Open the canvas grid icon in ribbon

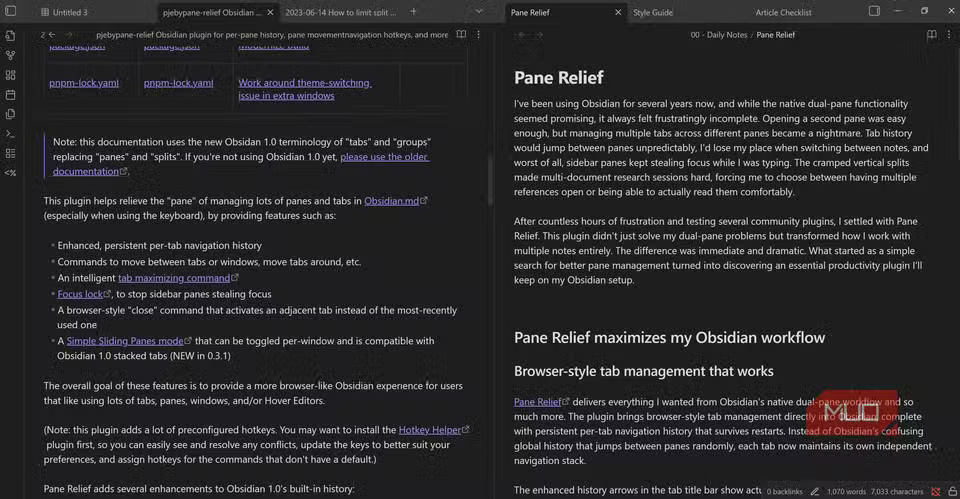(10, 75)
